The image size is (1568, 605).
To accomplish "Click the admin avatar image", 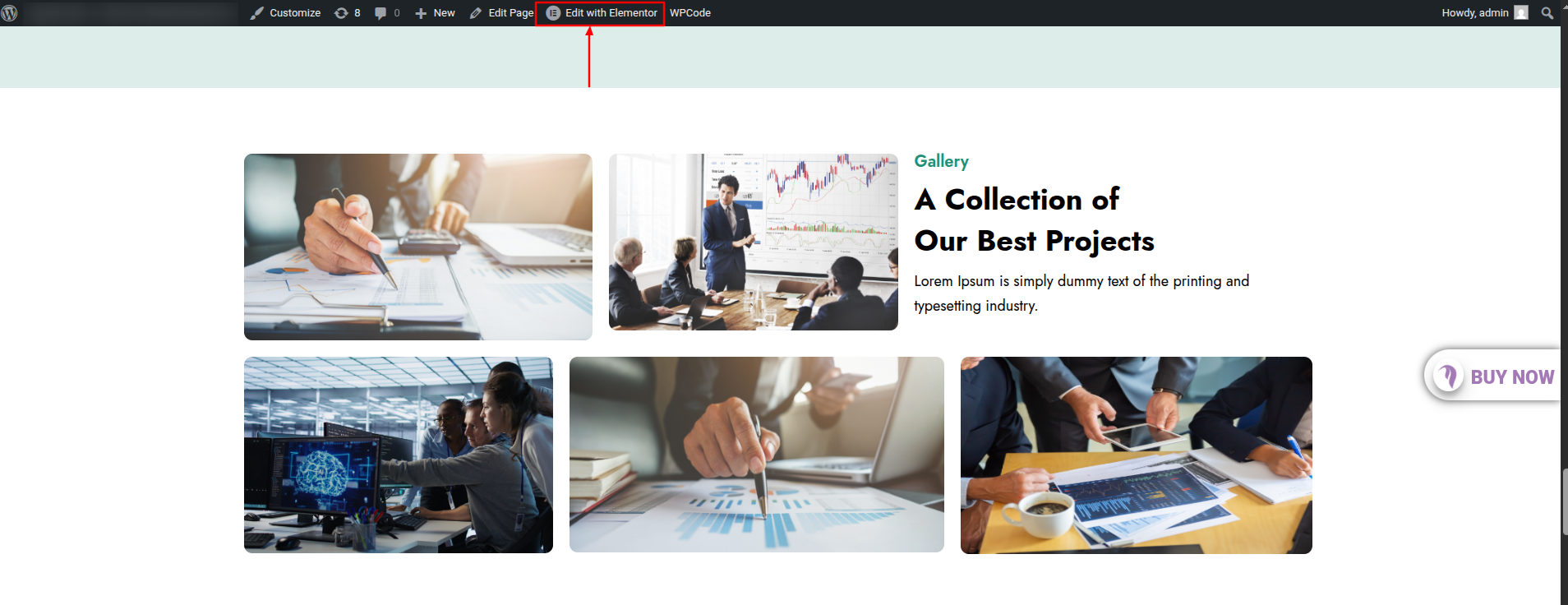I will 1521,13.
